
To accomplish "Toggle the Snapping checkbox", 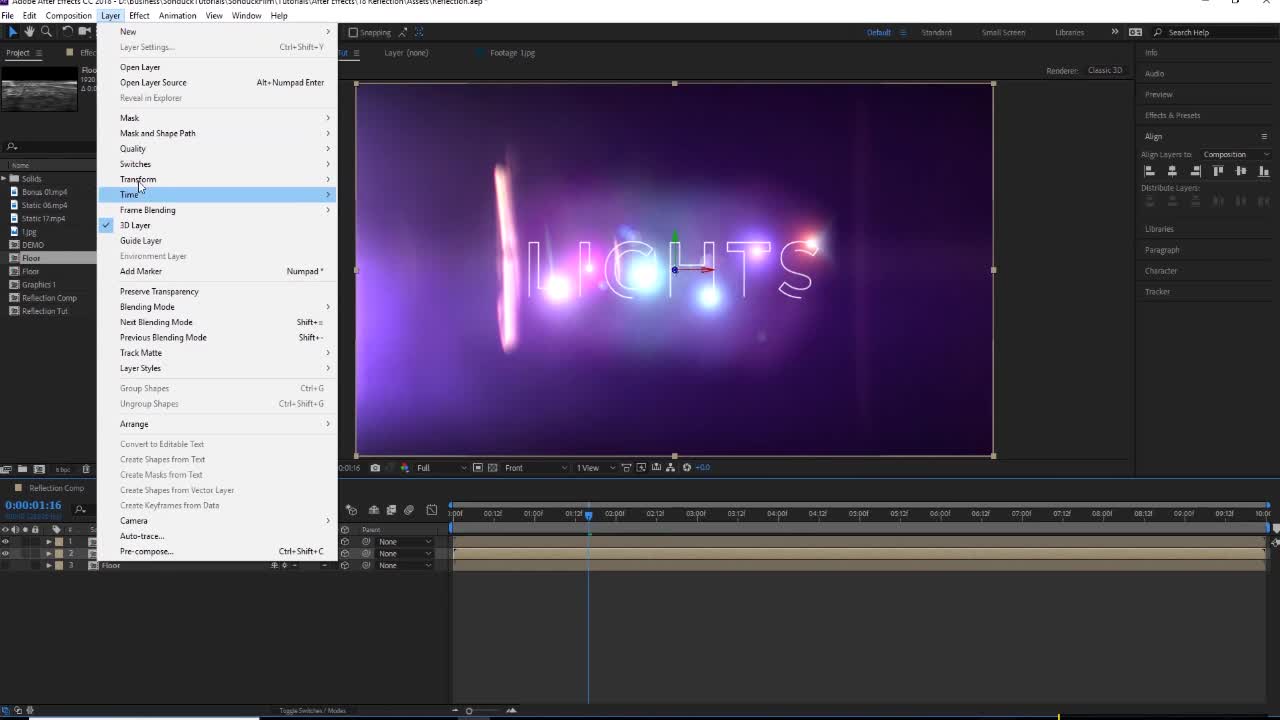I will coord(352,32).
